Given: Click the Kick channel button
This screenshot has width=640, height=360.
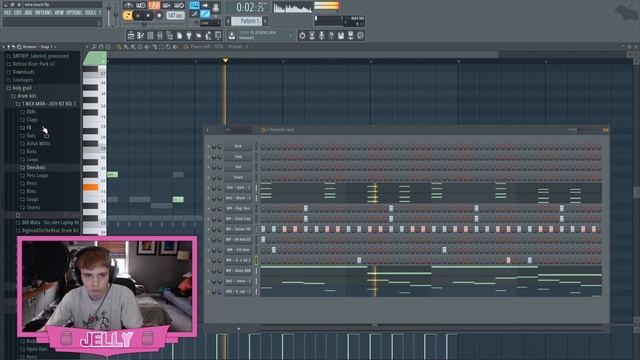Looking at the screenshot, I should 238,146.
